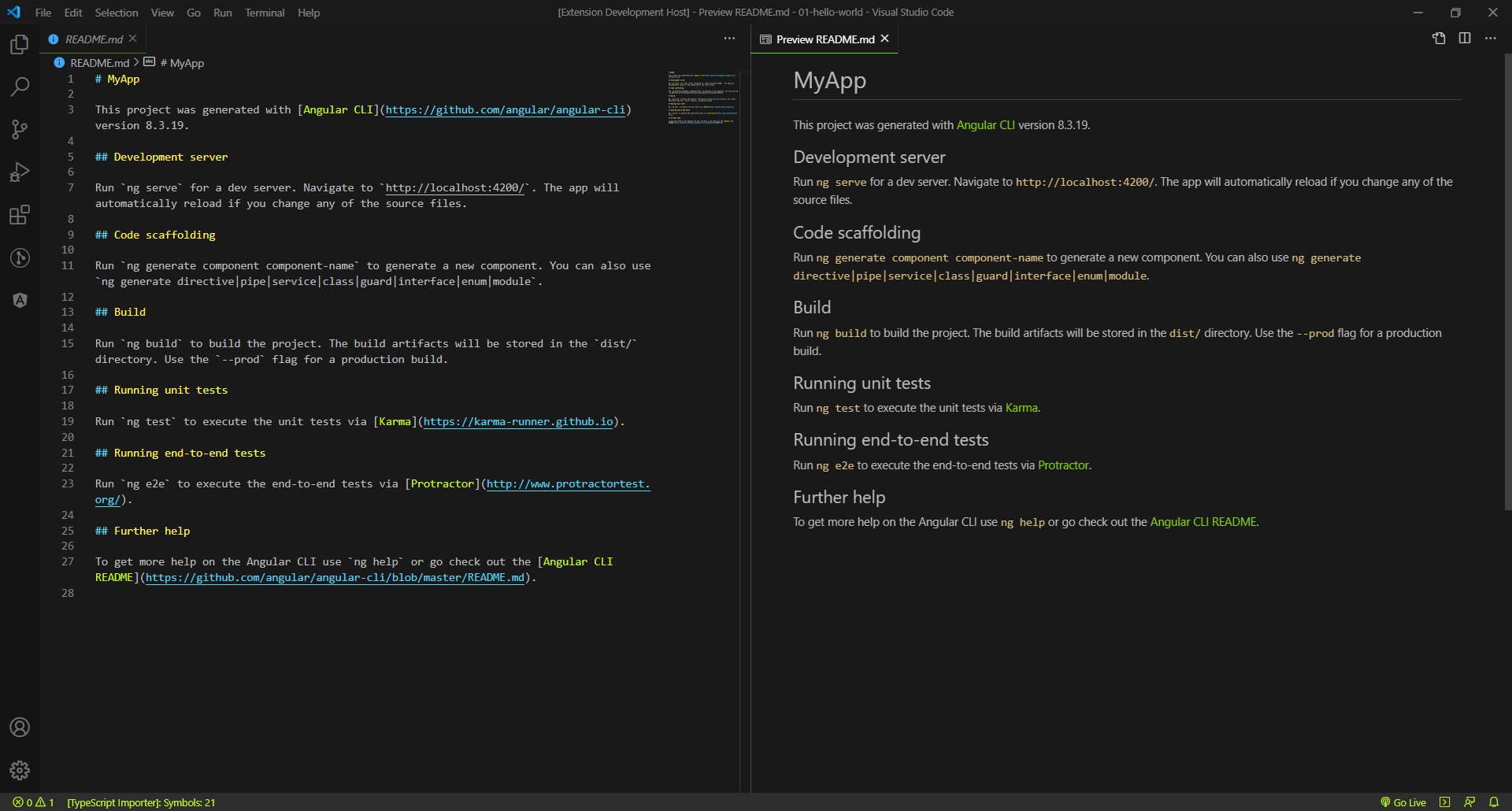Open the View menu

click(x=162, y=13)
